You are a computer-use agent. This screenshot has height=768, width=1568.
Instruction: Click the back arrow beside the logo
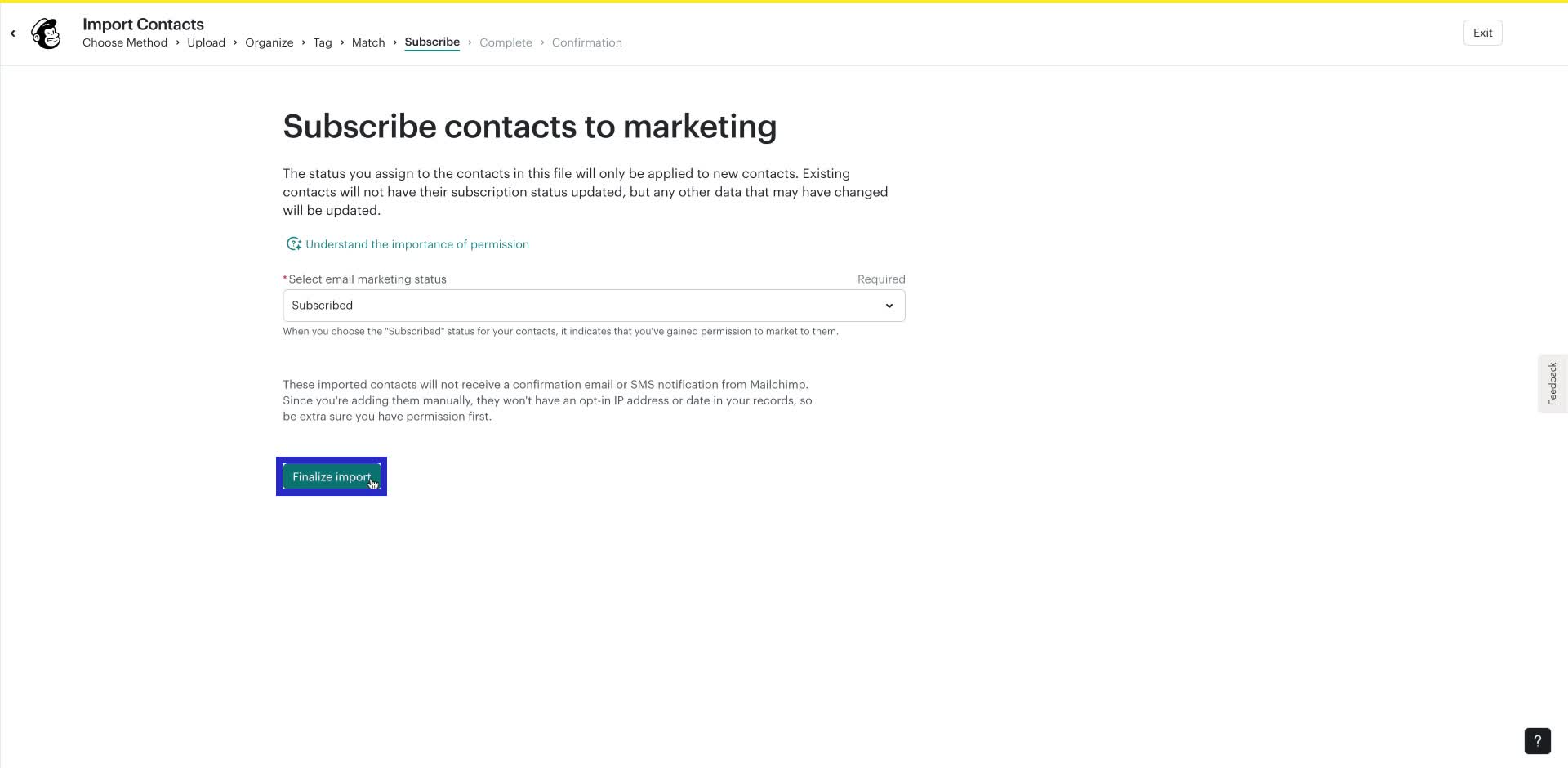click(x=12, y=33)
